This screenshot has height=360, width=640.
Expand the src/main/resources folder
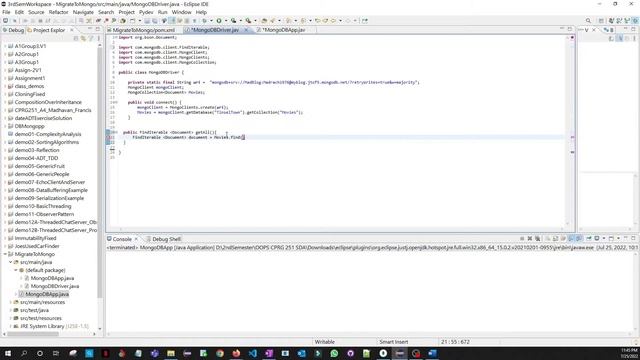pos(11,302)
